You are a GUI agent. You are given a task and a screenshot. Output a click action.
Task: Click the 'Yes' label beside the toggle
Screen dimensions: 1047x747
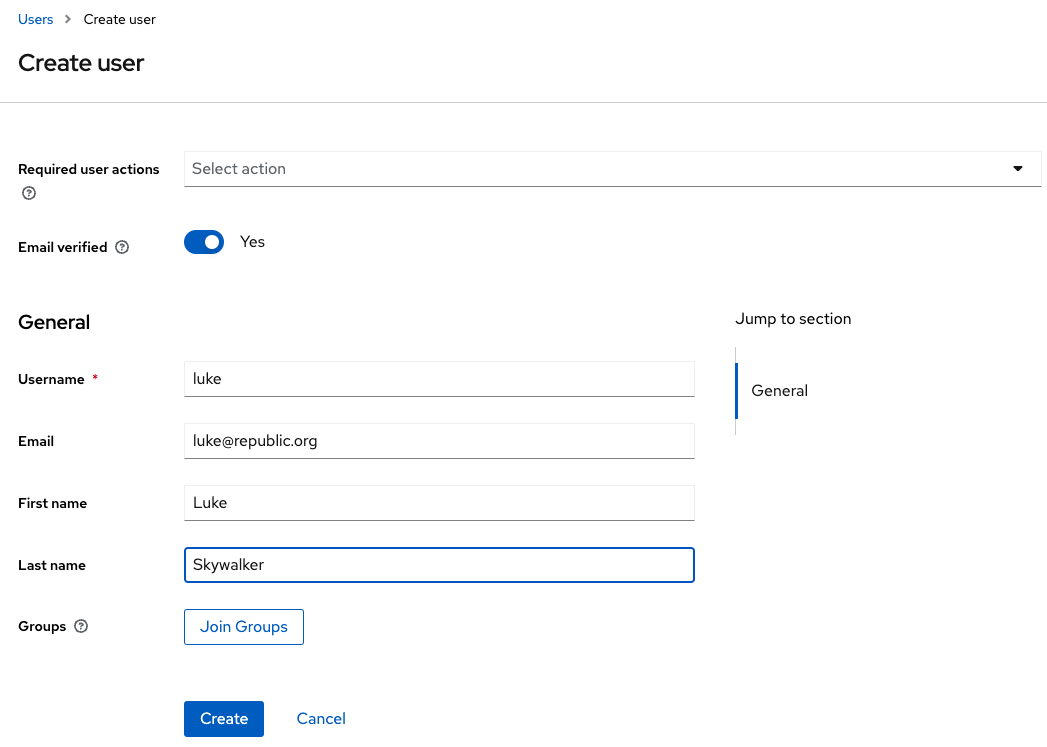pos(252,242)
